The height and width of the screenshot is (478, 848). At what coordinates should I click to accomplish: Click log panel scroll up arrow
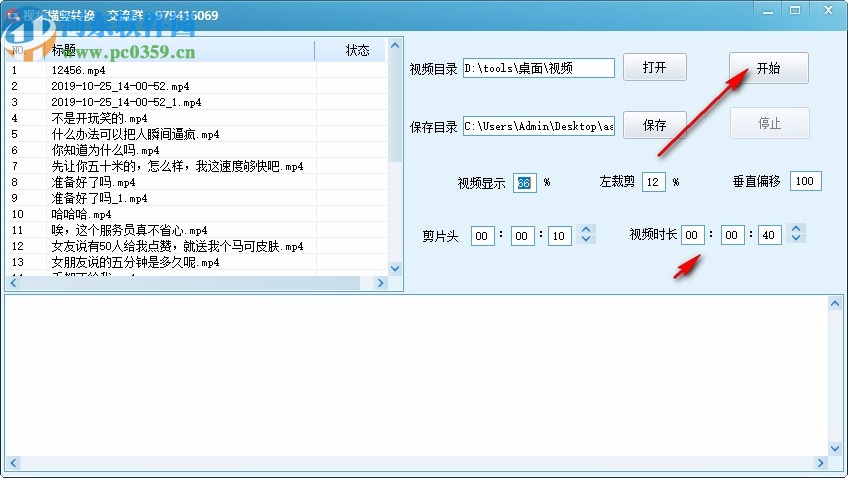tap(835, 303)
